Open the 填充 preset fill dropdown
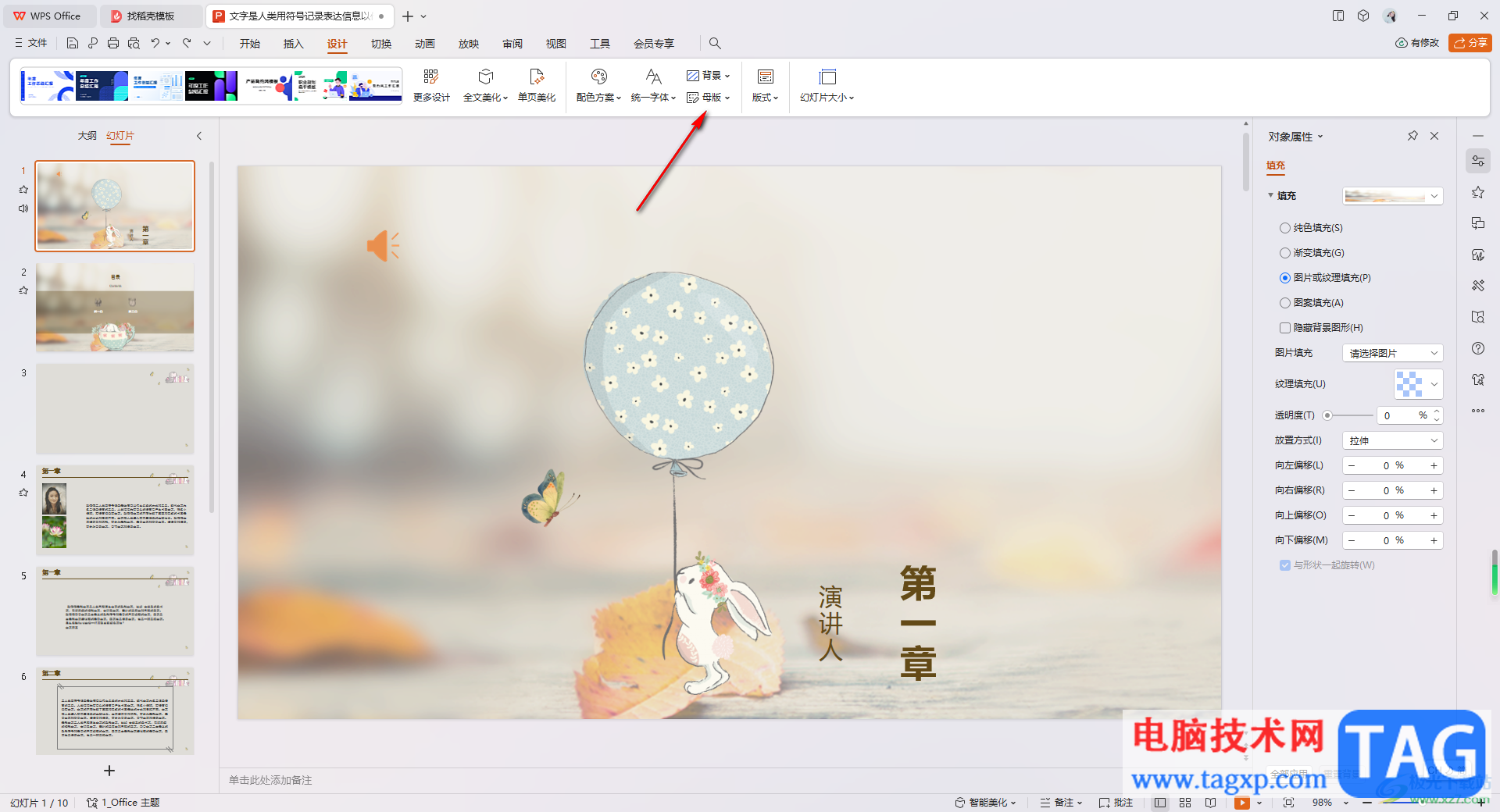This screenshot has width=1500, height=812. (x=1392, y=196)
